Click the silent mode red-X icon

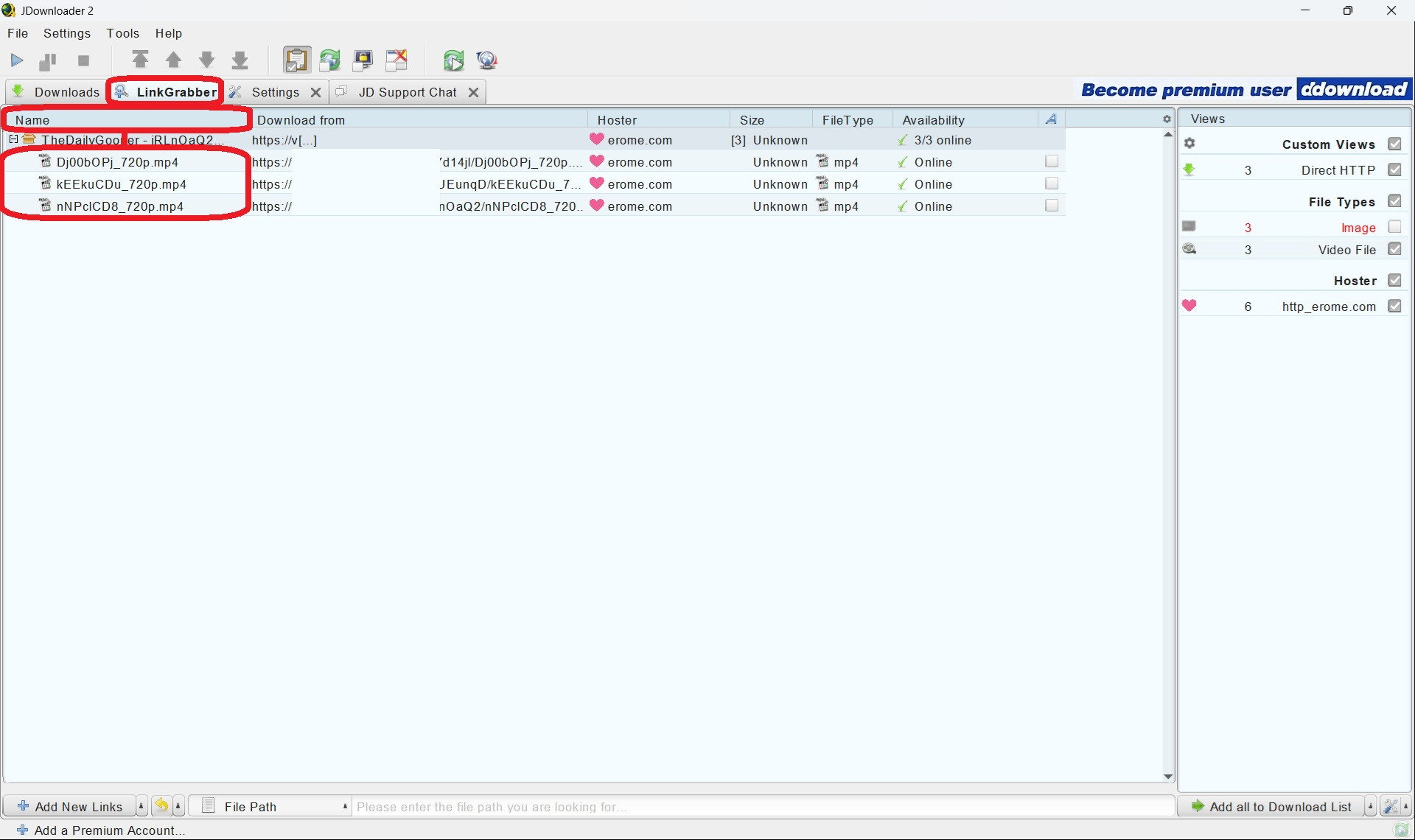click(x=396, y=60)
